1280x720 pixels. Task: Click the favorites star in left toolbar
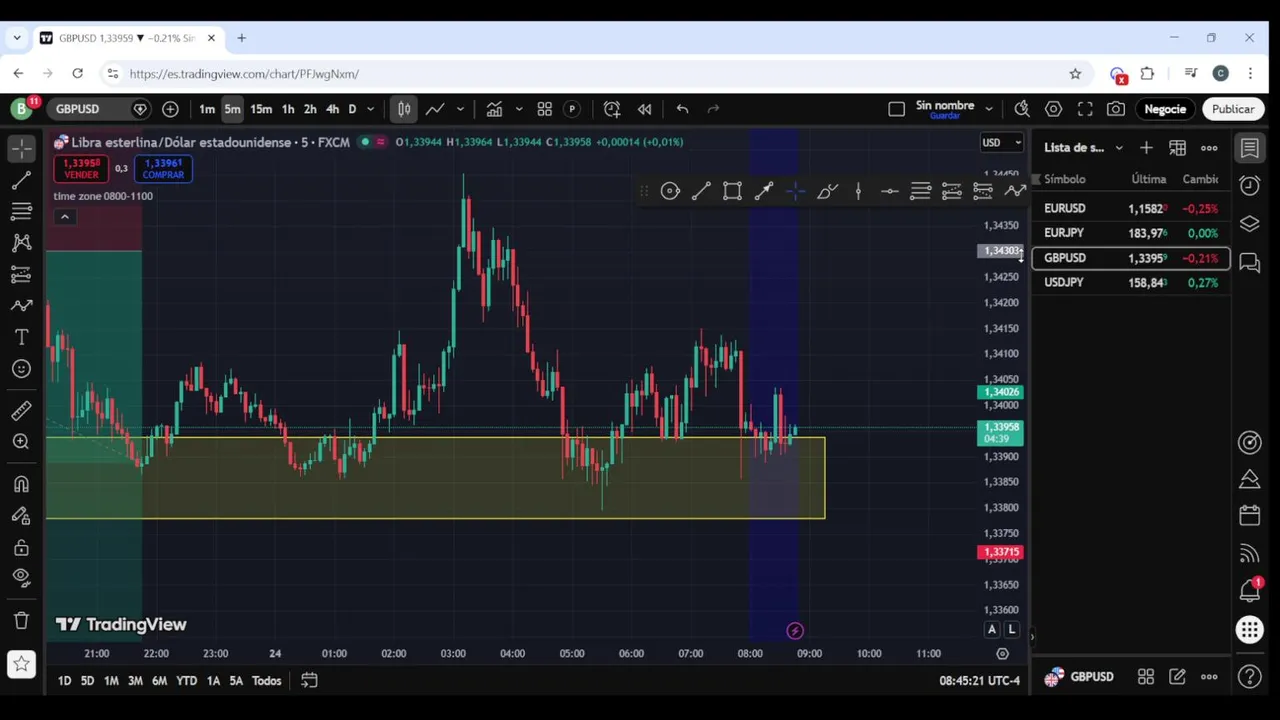21,664
